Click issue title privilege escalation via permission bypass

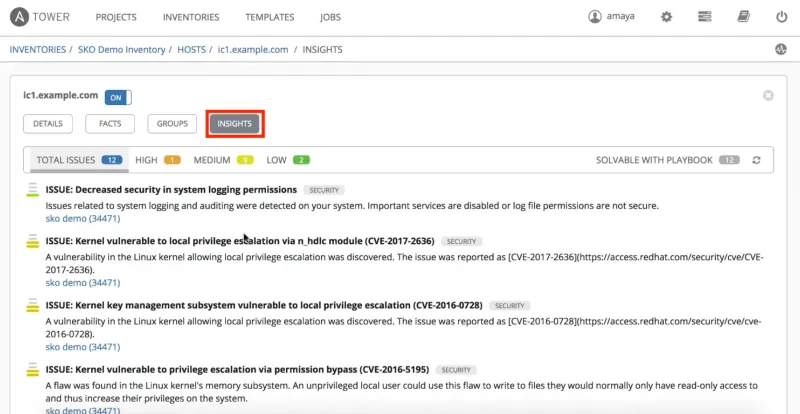237,370
